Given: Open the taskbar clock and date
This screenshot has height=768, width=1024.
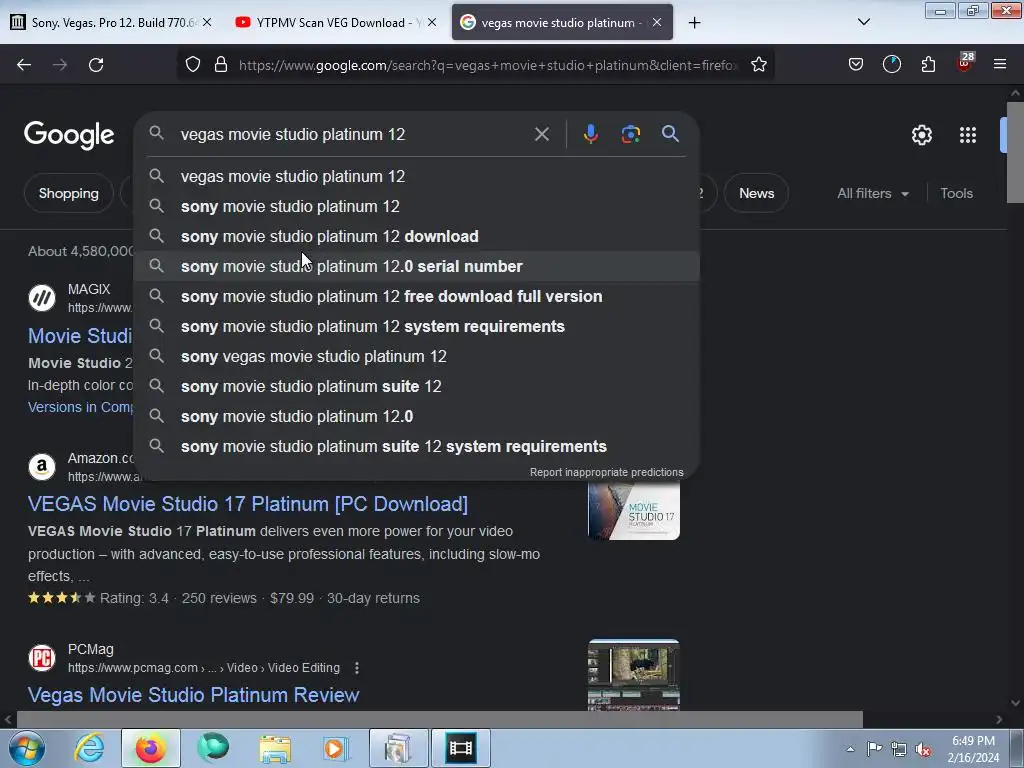Looking at the screenshot, I should 973,749.
